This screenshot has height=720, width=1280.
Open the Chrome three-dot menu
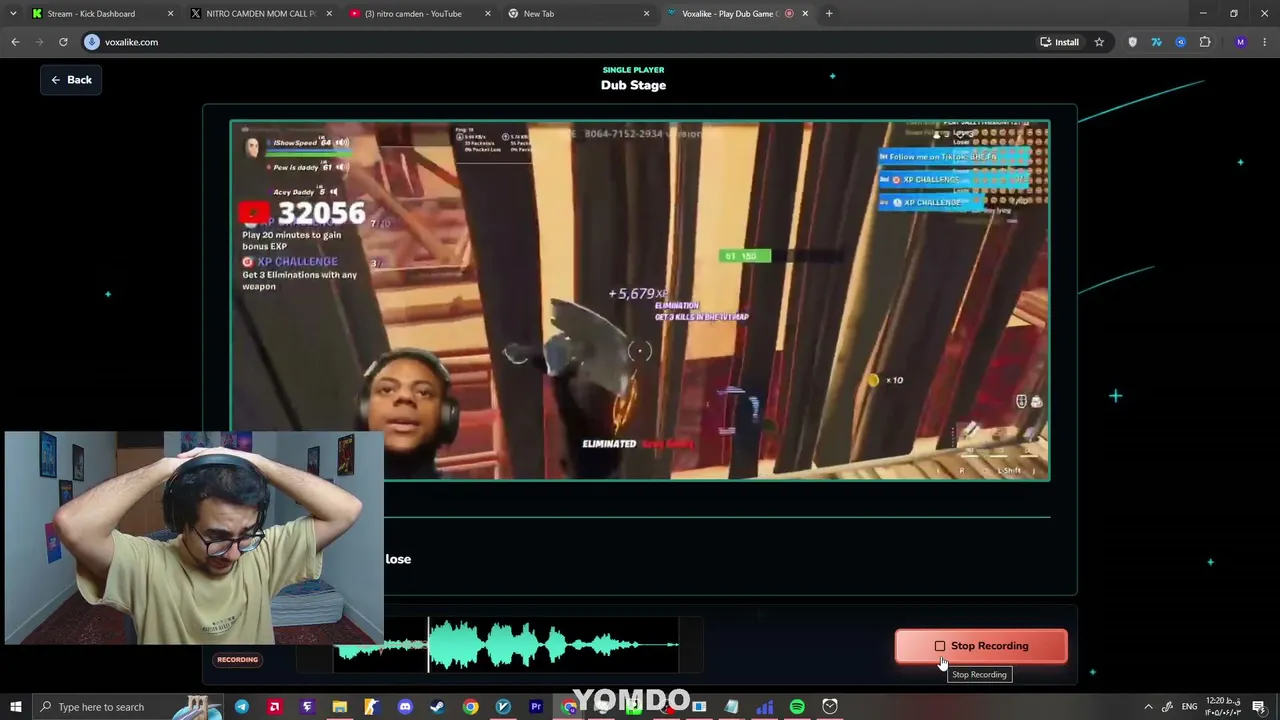[1265, 42]
